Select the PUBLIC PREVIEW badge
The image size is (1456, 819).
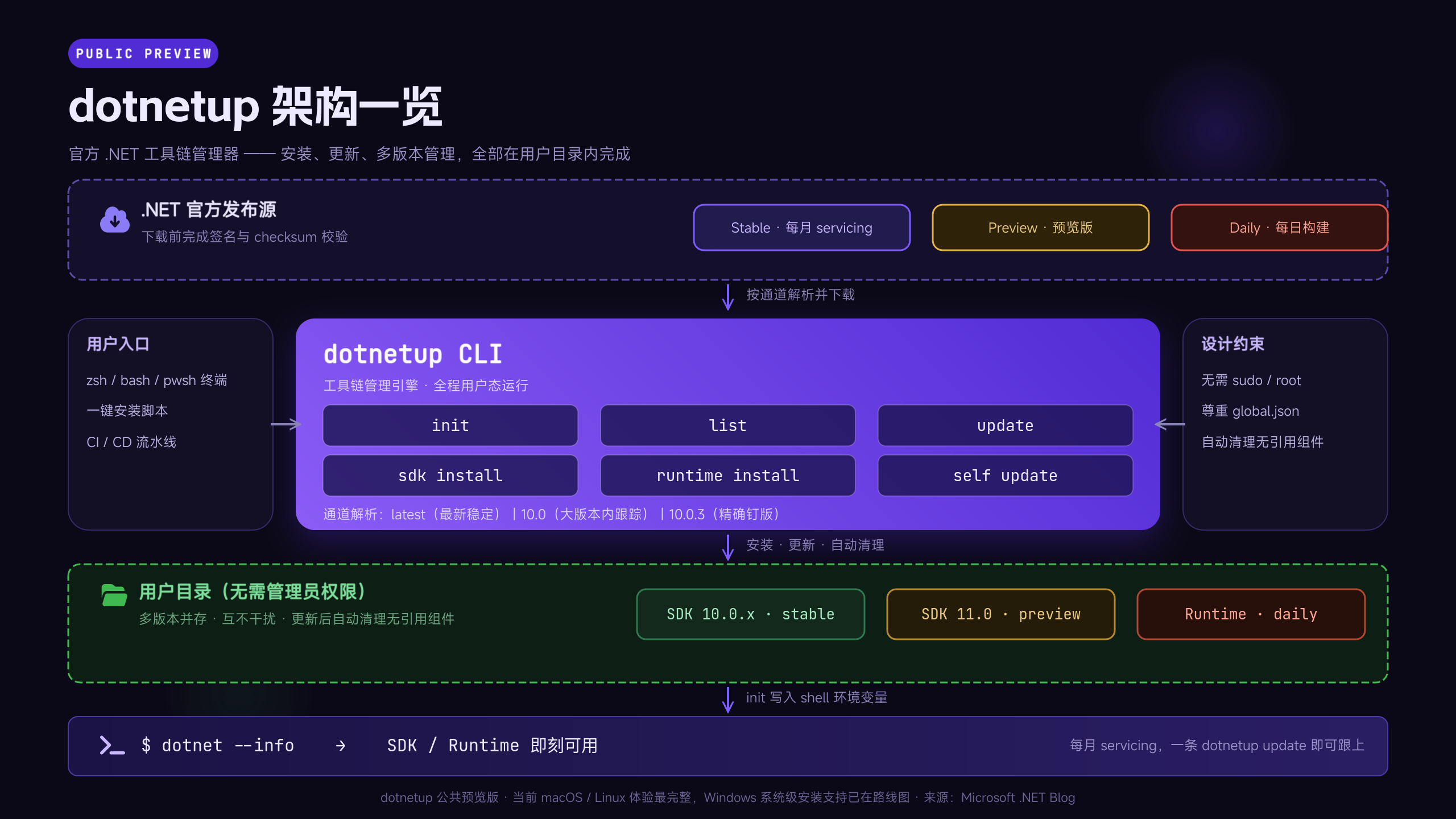point(143,53)
